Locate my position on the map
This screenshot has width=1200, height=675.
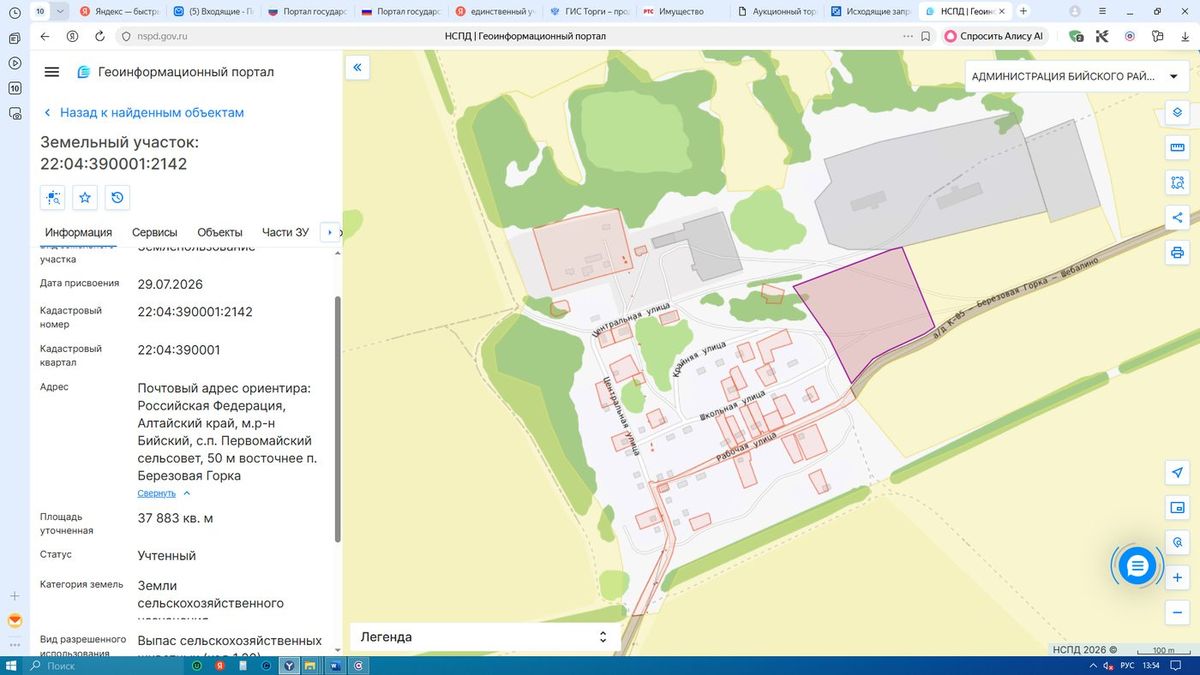pyautogui.click(x=1177, y=473)
